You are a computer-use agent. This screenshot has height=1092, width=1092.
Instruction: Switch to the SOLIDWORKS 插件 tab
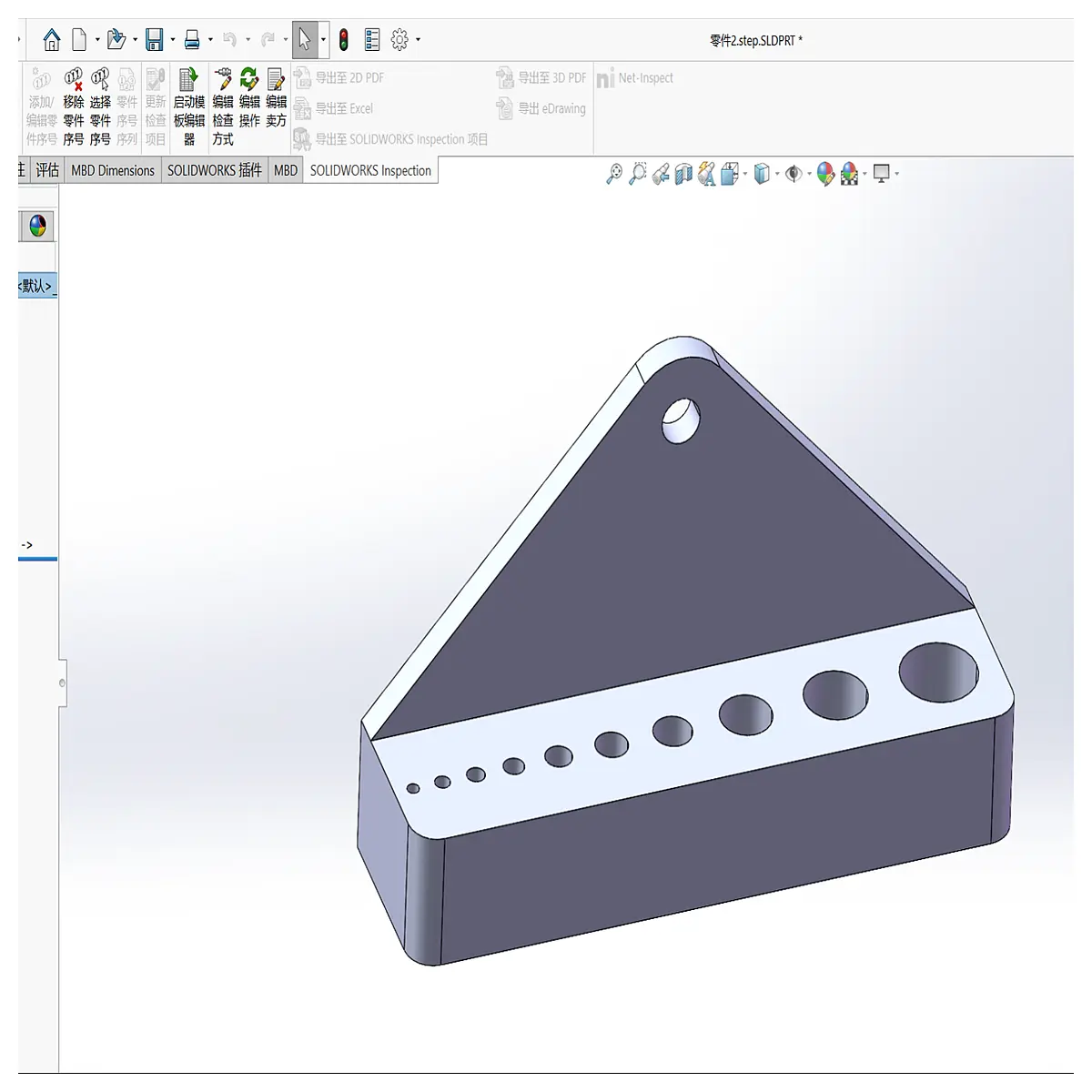pyautogui.click(x=215, y=170)
